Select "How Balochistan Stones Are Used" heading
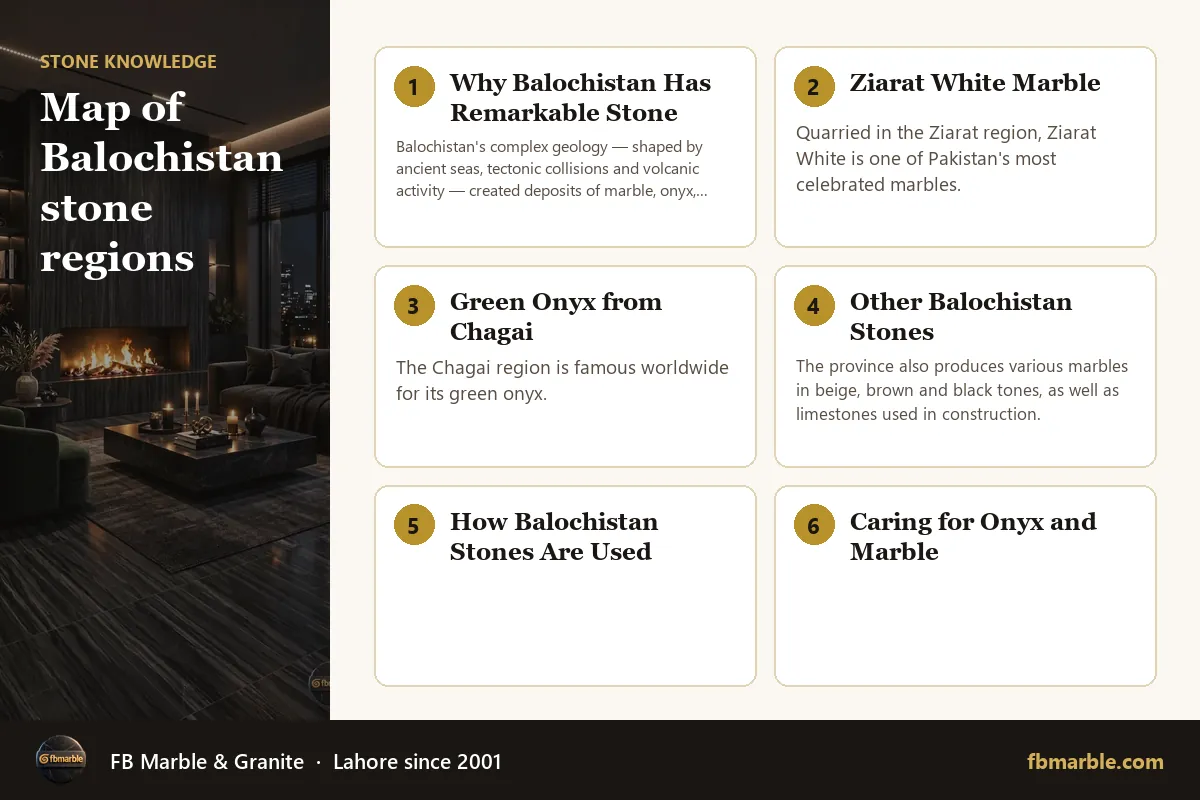This screenshot has height=800, width=1200. coord(554,537)
